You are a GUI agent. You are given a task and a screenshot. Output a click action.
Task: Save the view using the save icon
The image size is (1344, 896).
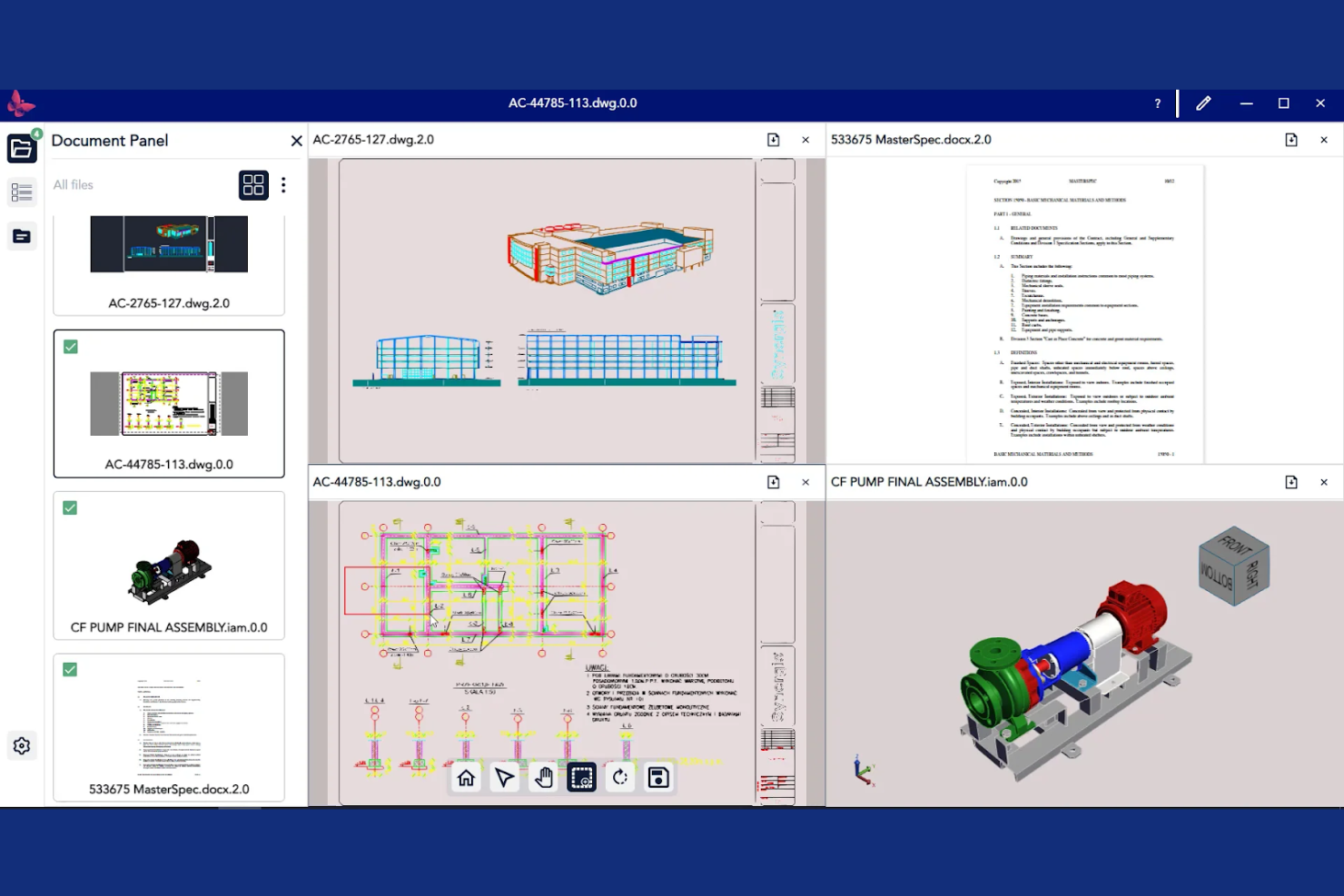(658, 777)
